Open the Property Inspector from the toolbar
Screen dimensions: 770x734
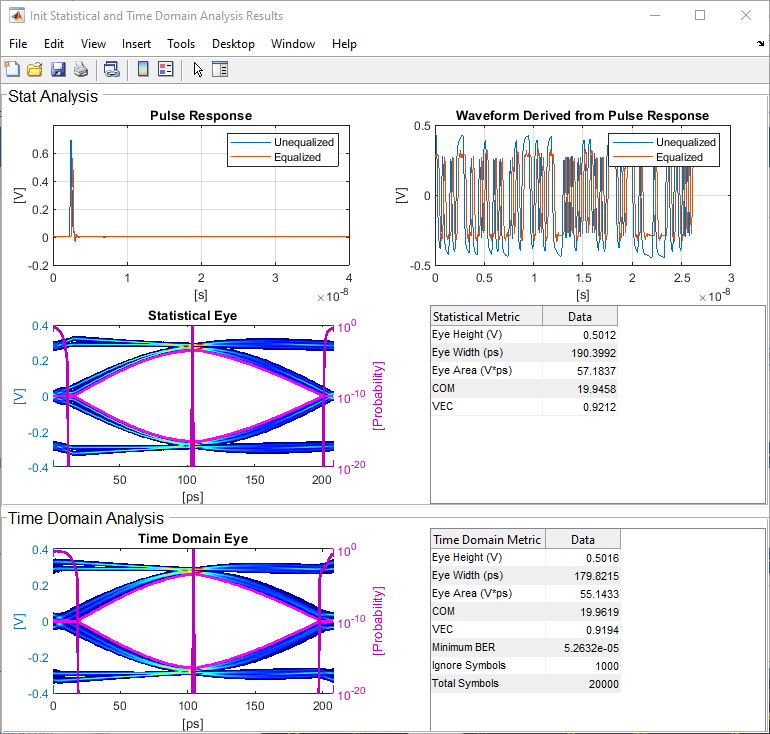(x=221, y=69)
